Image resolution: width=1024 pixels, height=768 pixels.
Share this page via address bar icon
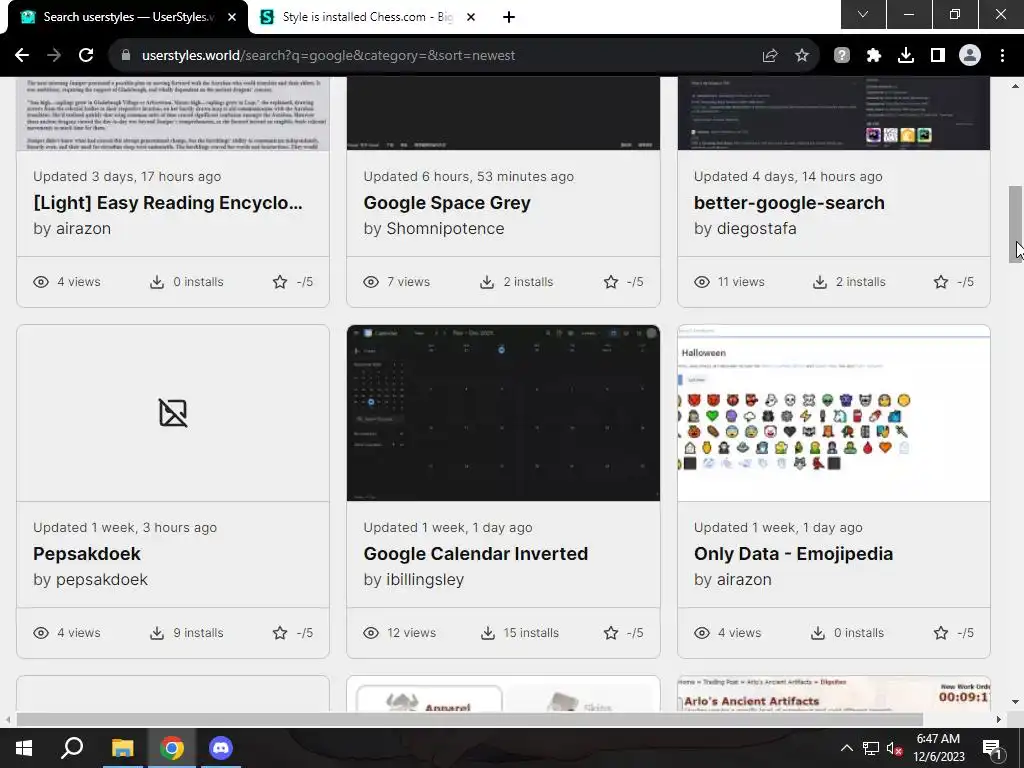pos(770,56)
